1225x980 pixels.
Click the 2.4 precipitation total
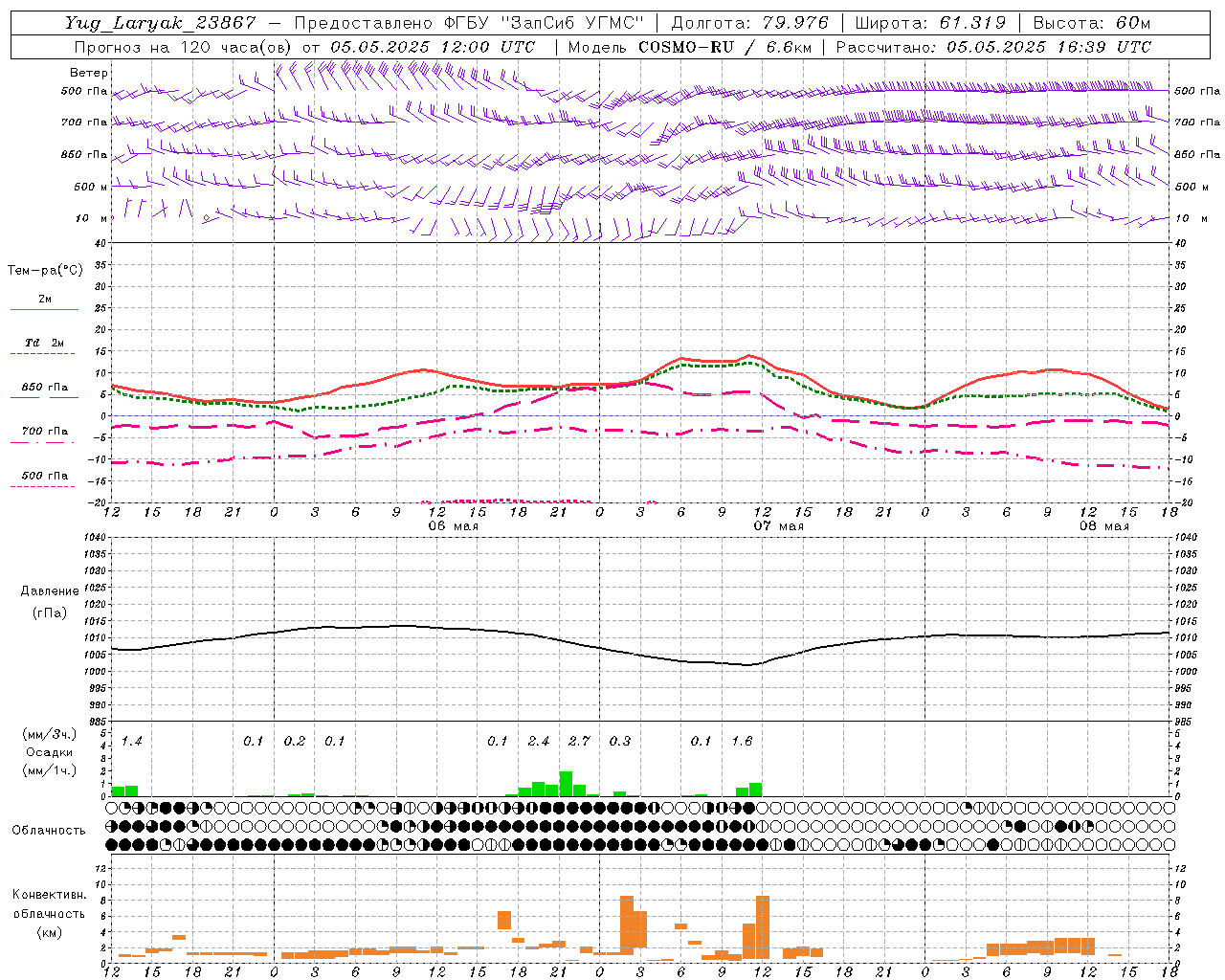pyautogui.click(x=539, y=742)
